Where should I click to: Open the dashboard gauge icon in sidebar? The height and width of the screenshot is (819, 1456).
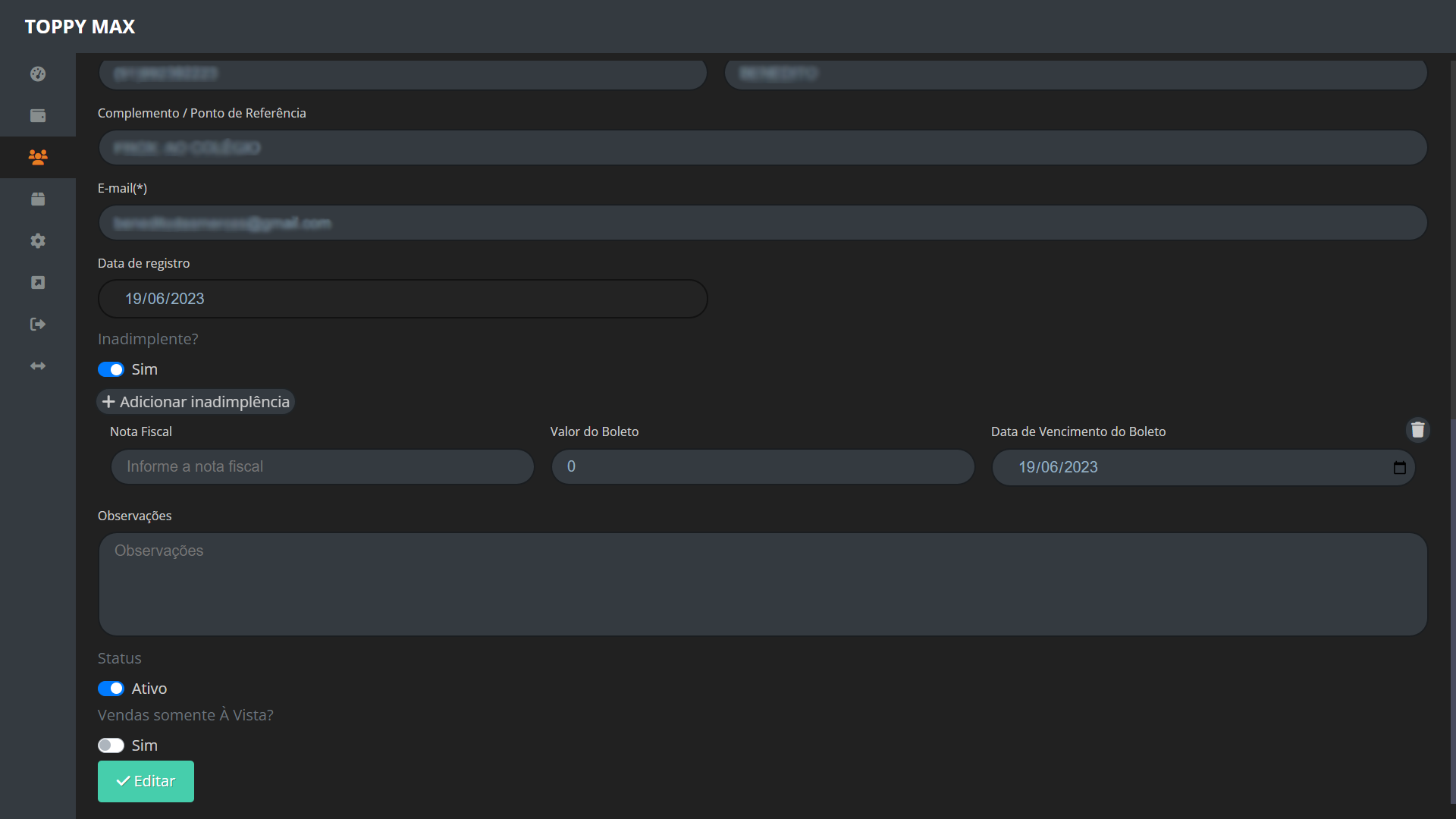(38, 74)
